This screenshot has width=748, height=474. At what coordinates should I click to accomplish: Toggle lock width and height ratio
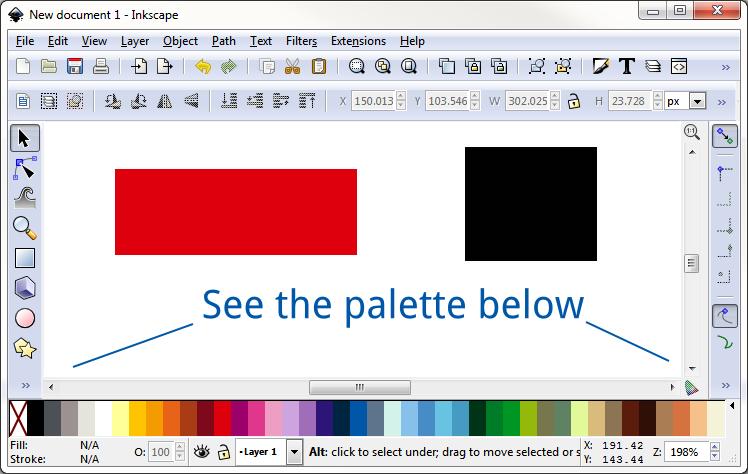point(574,101)
